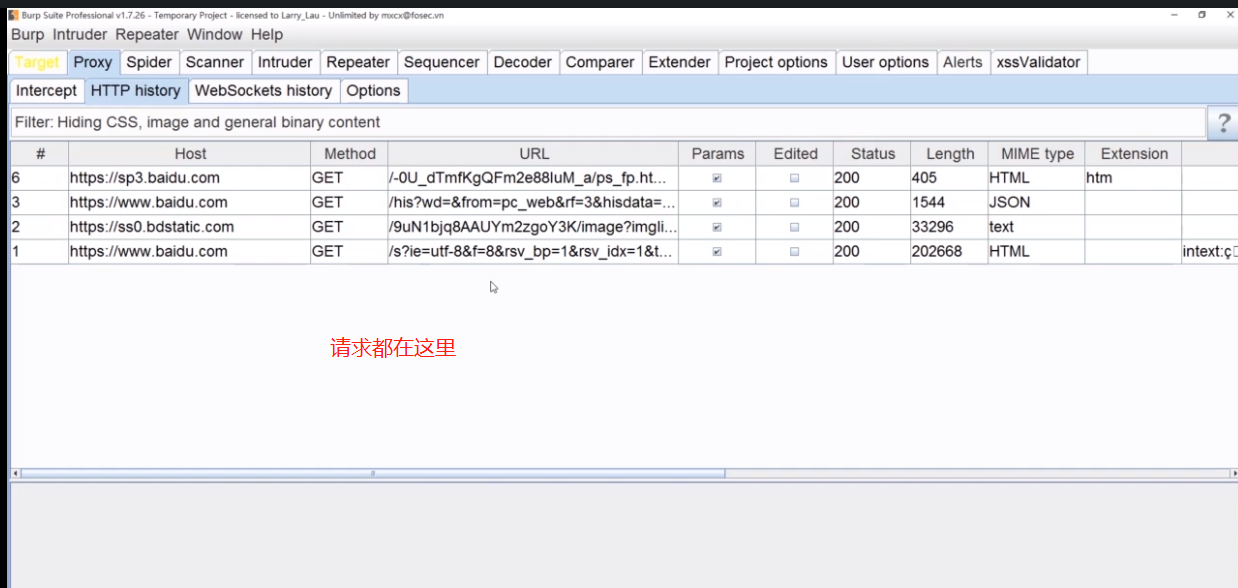Click the JSON MIME type cell
This screenshot has width=1238, height=588.
(1036, 202)
